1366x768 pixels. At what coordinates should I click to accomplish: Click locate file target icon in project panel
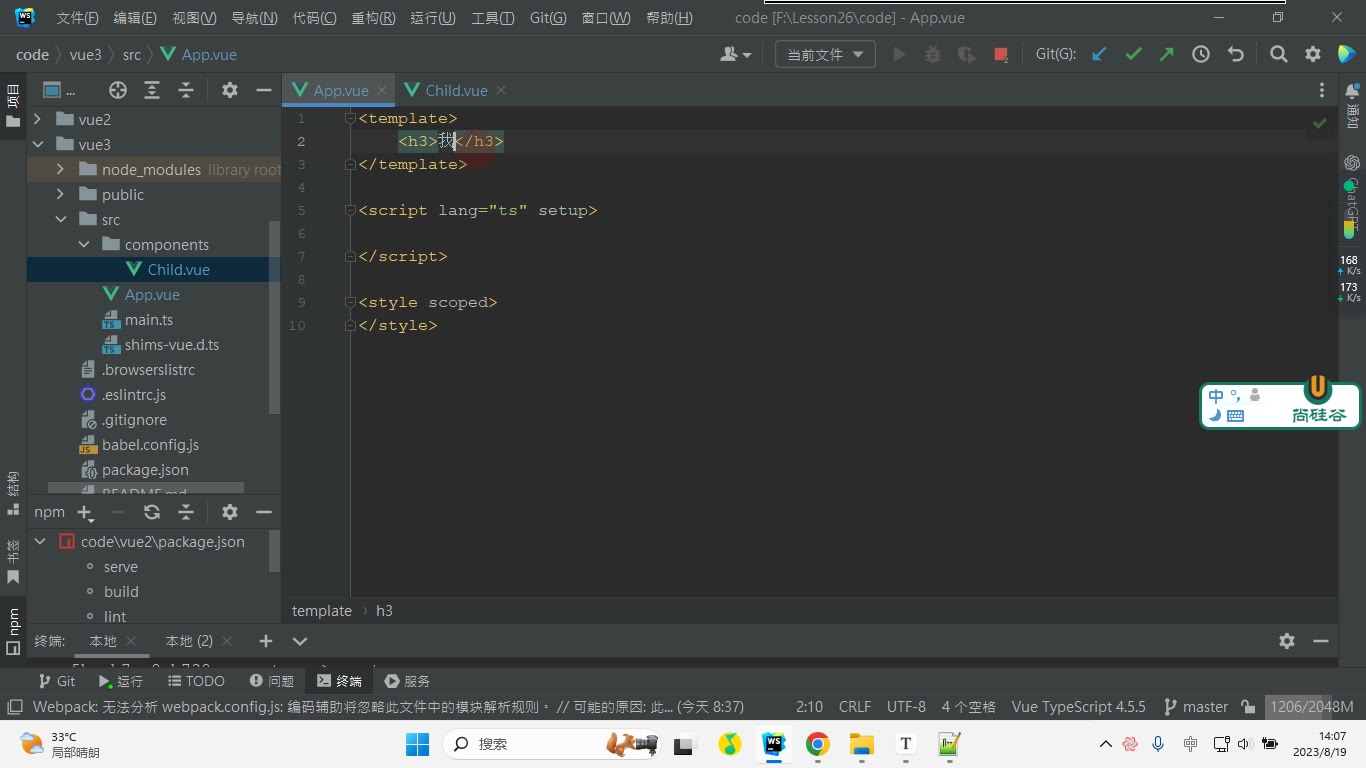[x=118, y=90]
